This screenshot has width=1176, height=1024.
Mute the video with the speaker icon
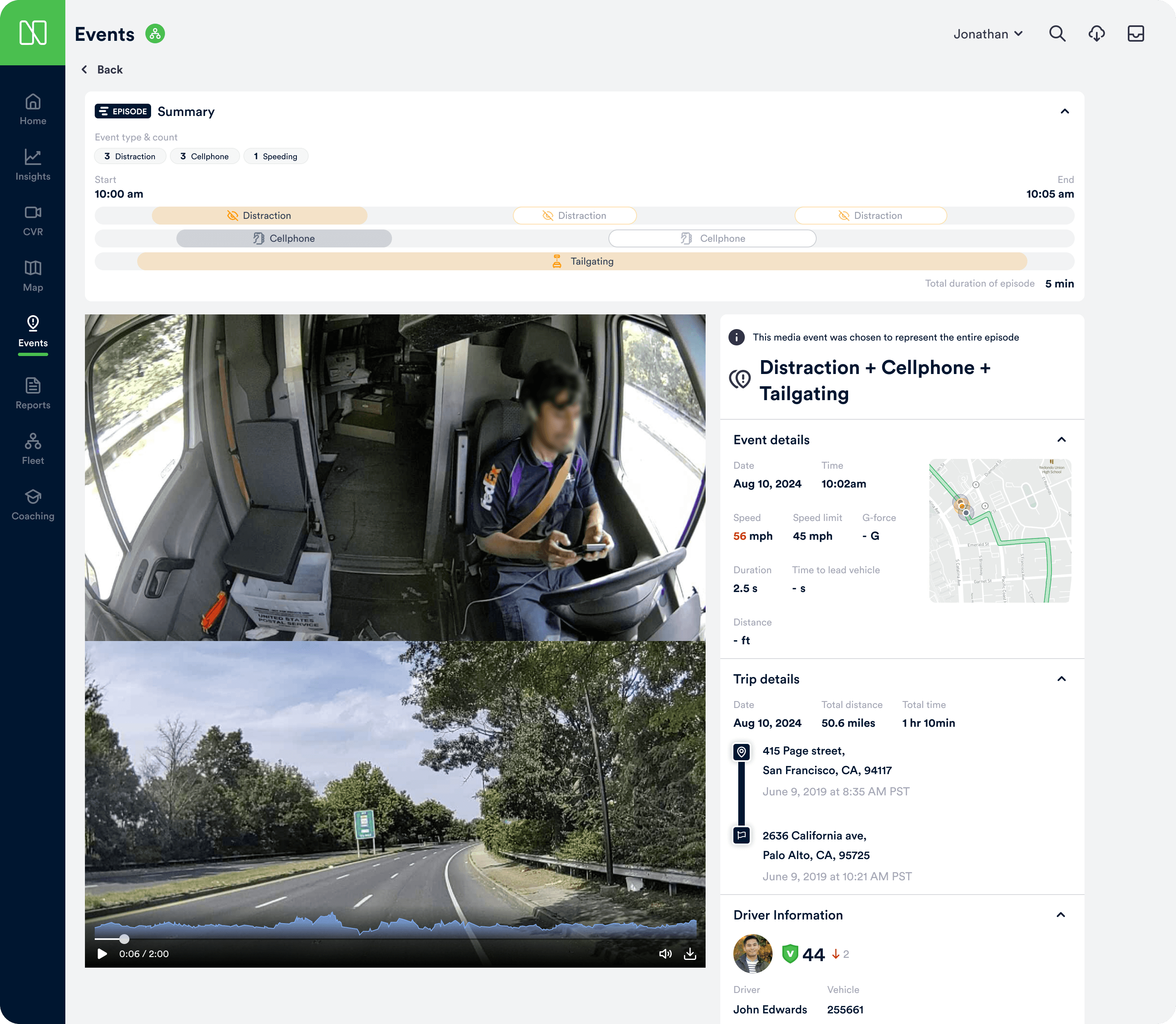click(x=665, y=954)
